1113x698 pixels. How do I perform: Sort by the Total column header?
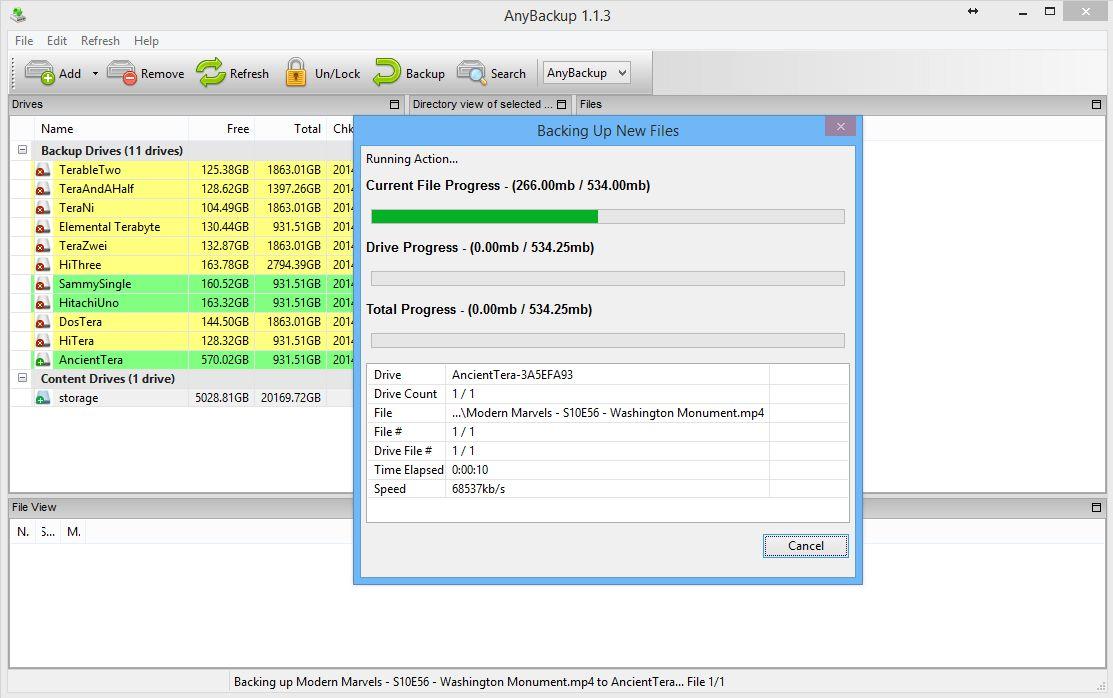(x=290, y=129)
